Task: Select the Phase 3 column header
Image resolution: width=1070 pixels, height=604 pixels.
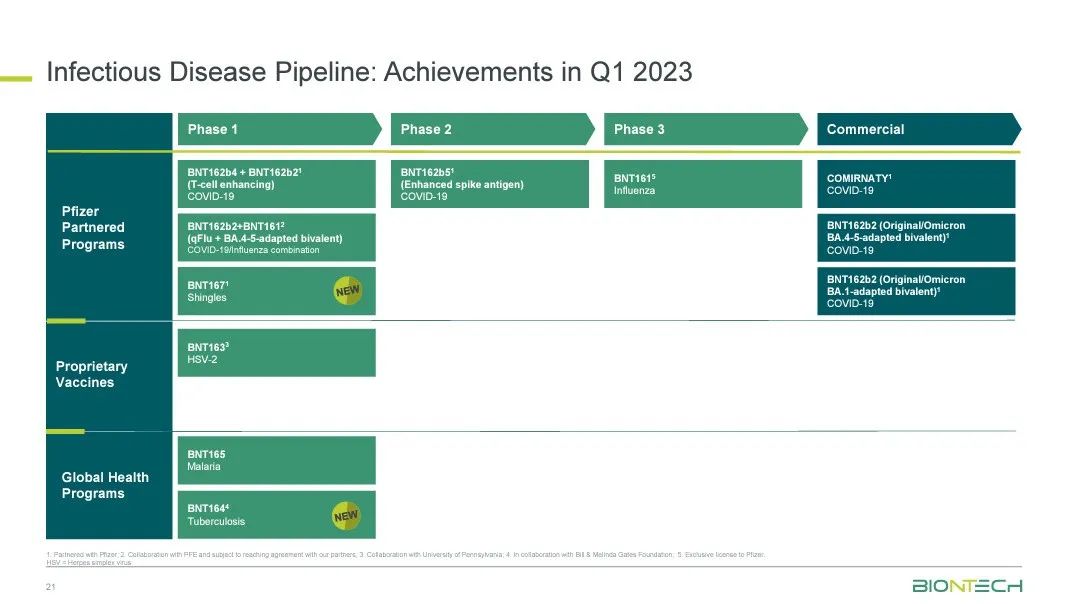Action: pos(706,129)
